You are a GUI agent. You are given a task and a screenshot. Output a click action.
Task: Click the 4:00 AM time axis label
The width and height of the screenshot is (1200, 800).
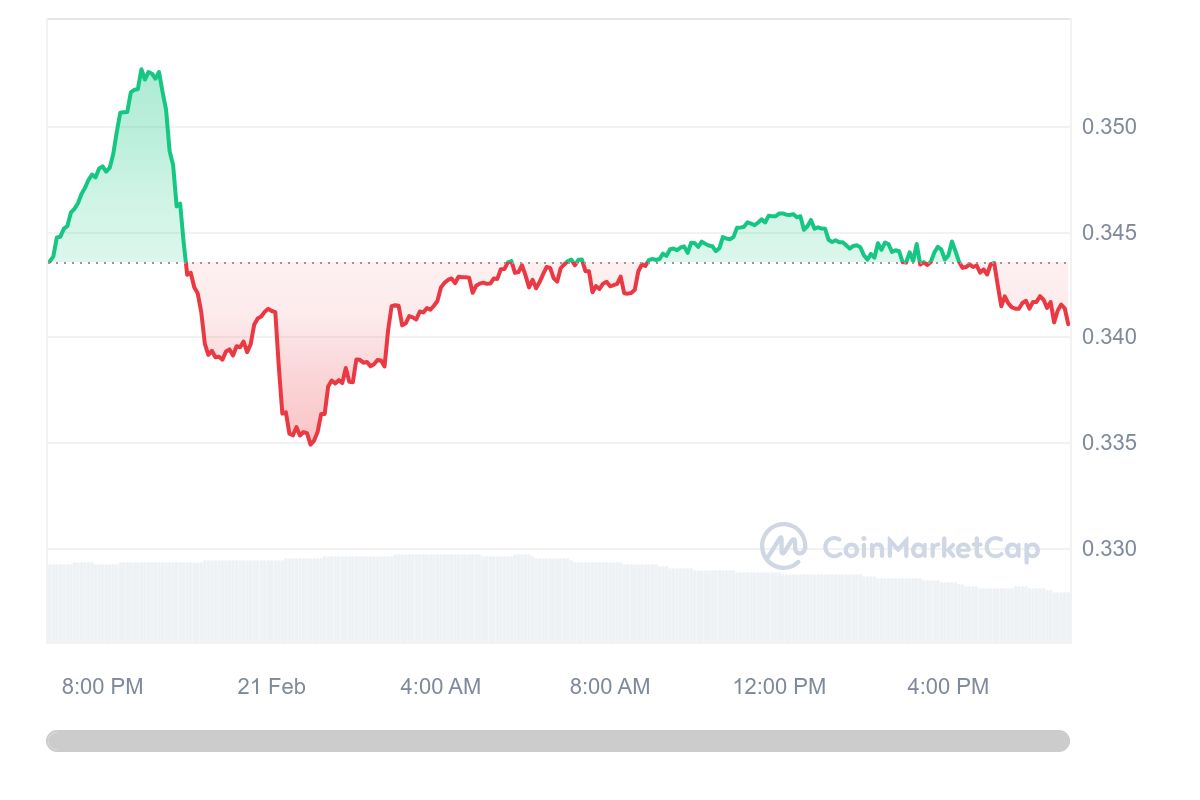point(440,687)
